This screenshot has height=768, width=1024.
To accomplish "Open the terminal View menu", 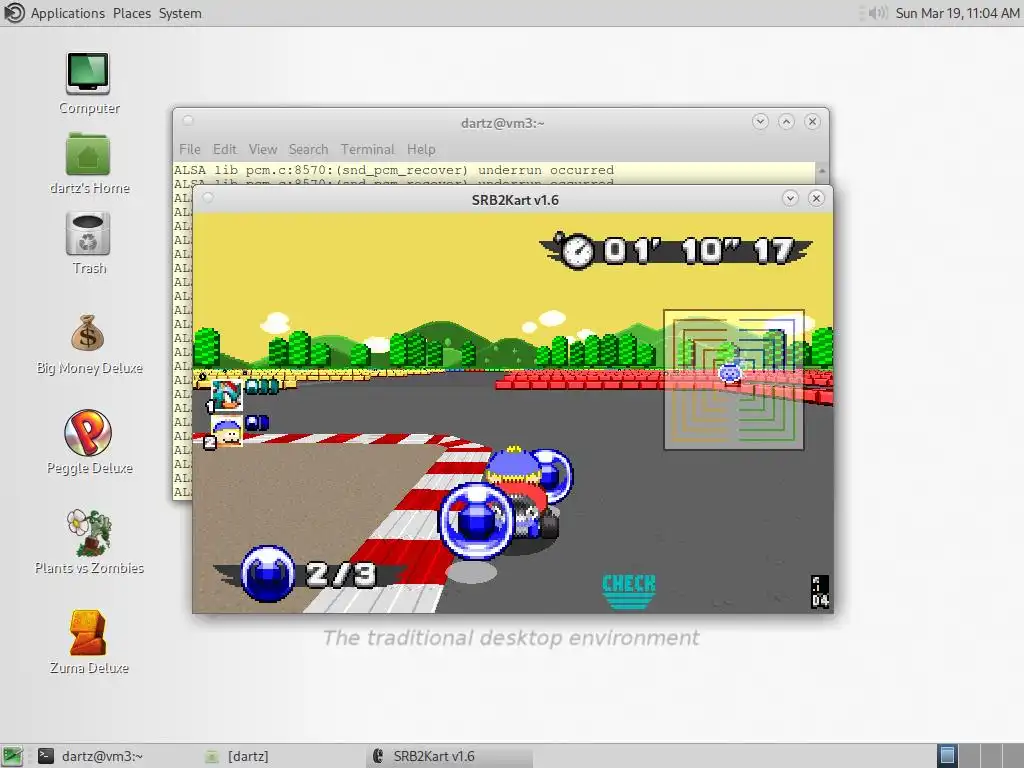I will 263,150.
